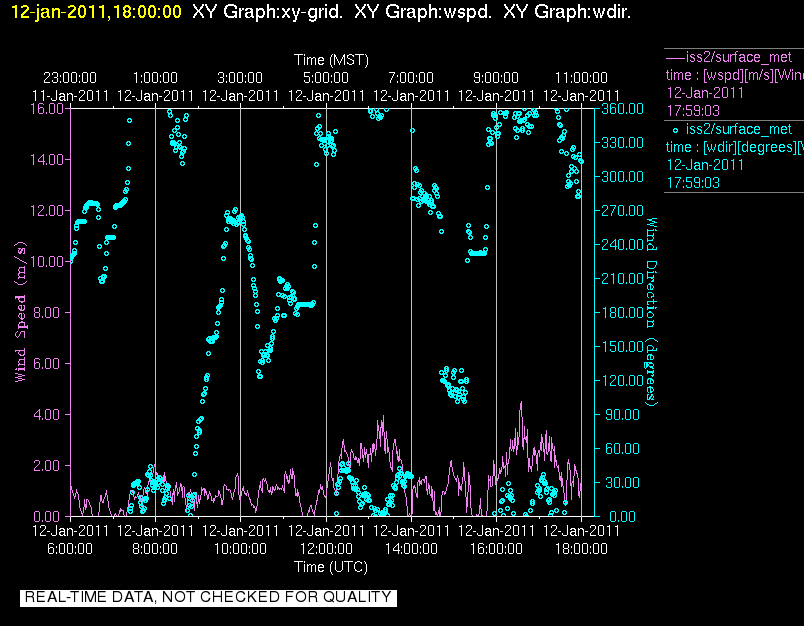Click the 16.00 wind speed tick label

coord(47,109)
